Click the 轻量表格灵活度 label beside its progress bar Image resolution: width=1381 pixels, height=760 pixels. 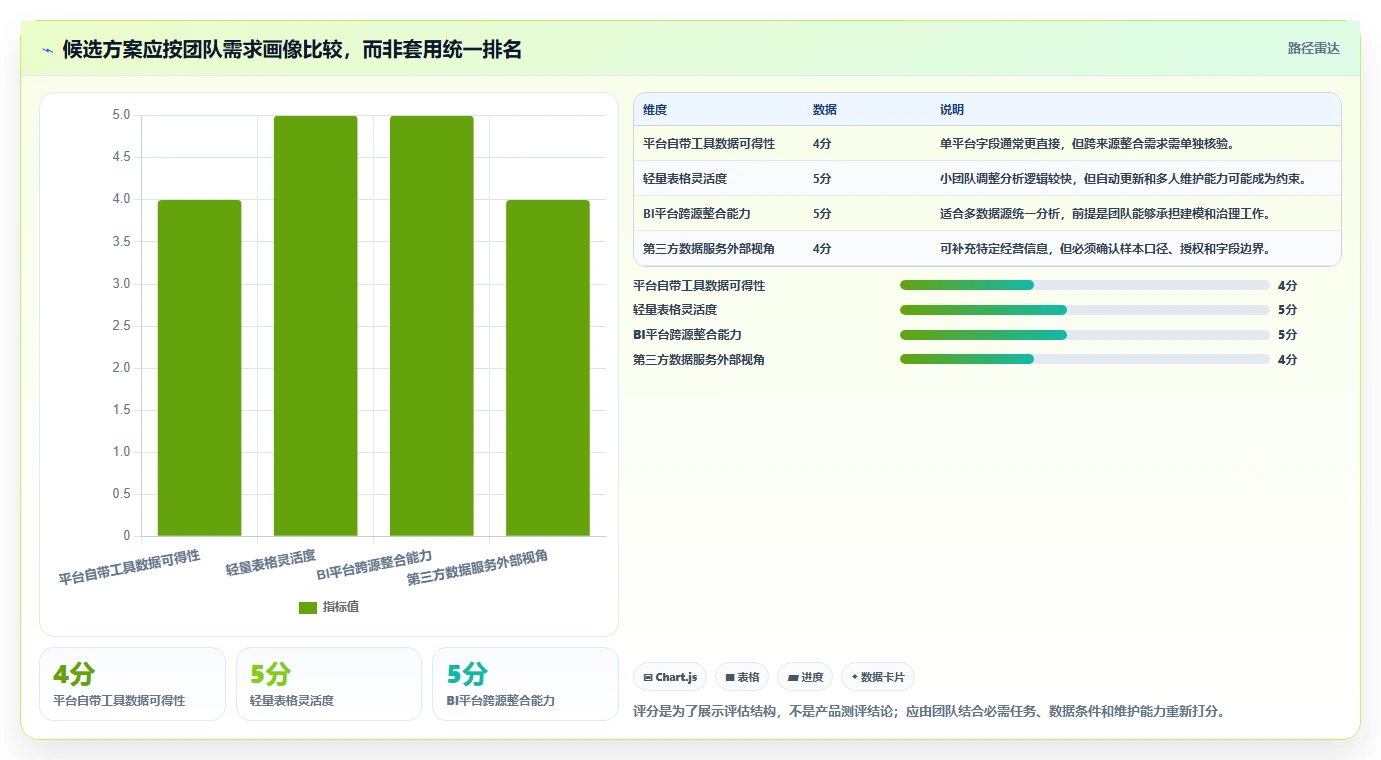point(675,310)
